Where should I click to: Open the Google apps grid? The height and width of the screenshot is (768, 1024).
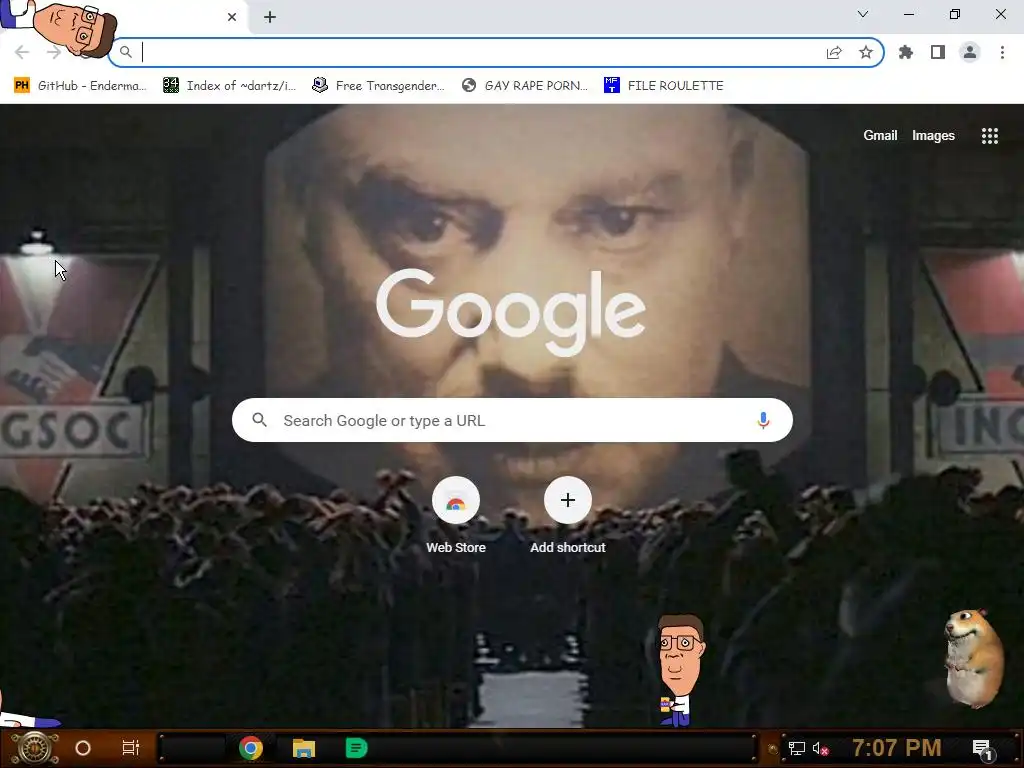[x=990, y=136]
